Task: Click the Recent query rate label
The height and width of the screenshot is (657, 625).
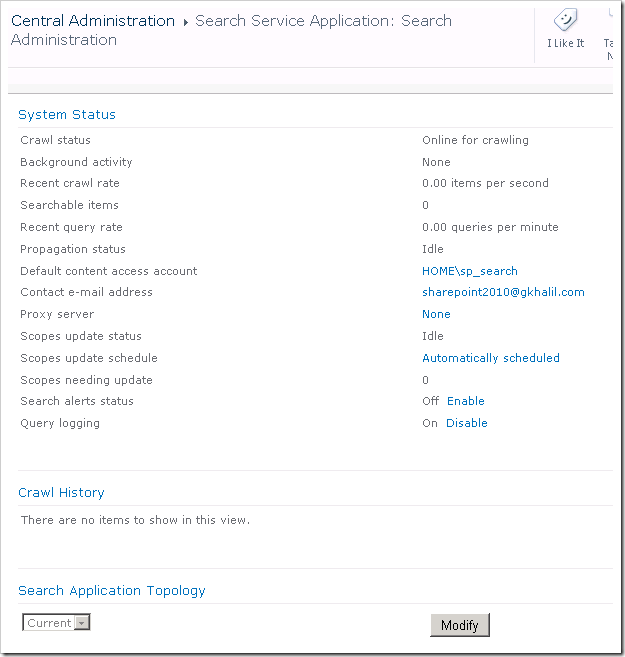Action: pos(71,227)
